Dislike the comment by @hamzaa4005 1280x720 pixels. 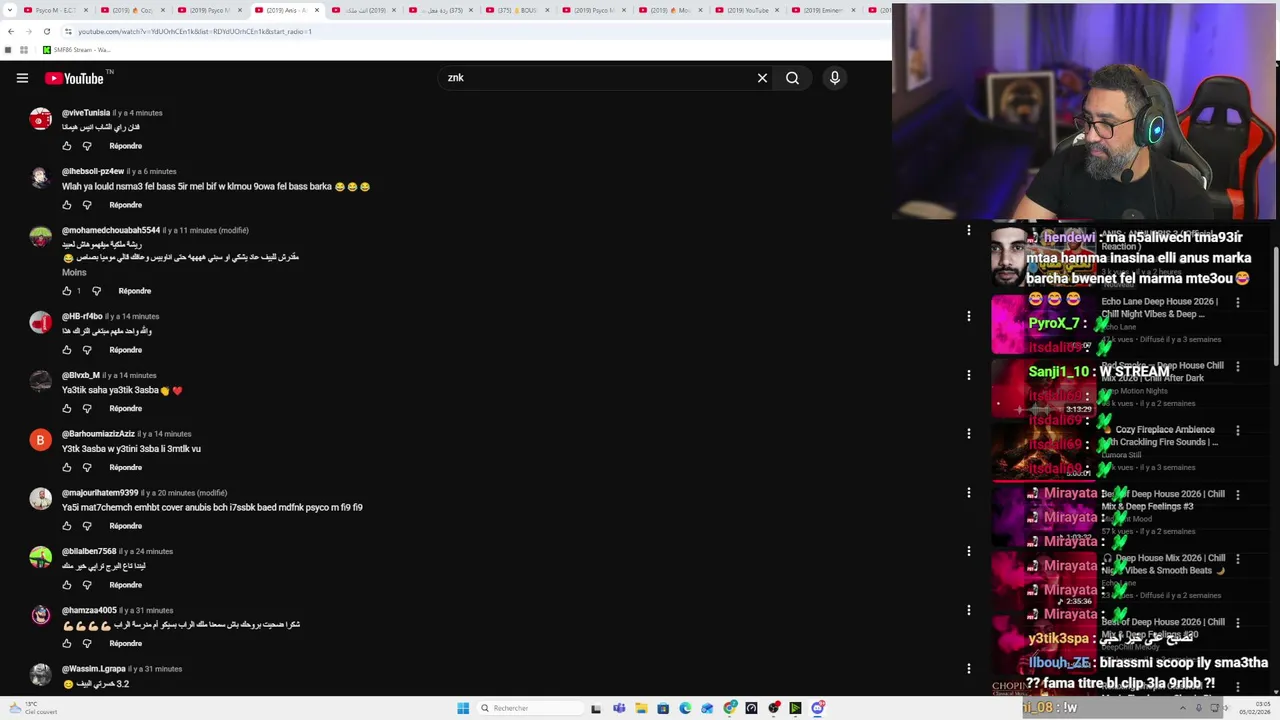[x=87, y=643]
